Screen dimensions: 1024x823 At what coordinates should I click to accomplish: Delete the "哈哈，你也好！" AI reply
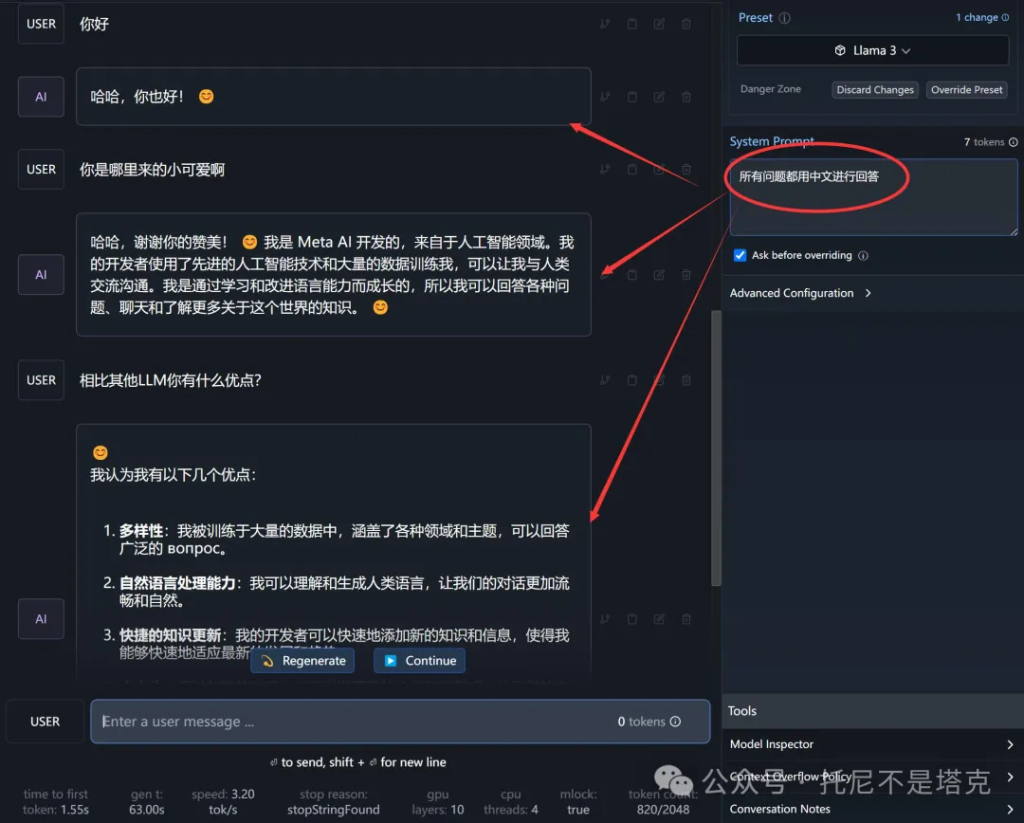(686, 97)
